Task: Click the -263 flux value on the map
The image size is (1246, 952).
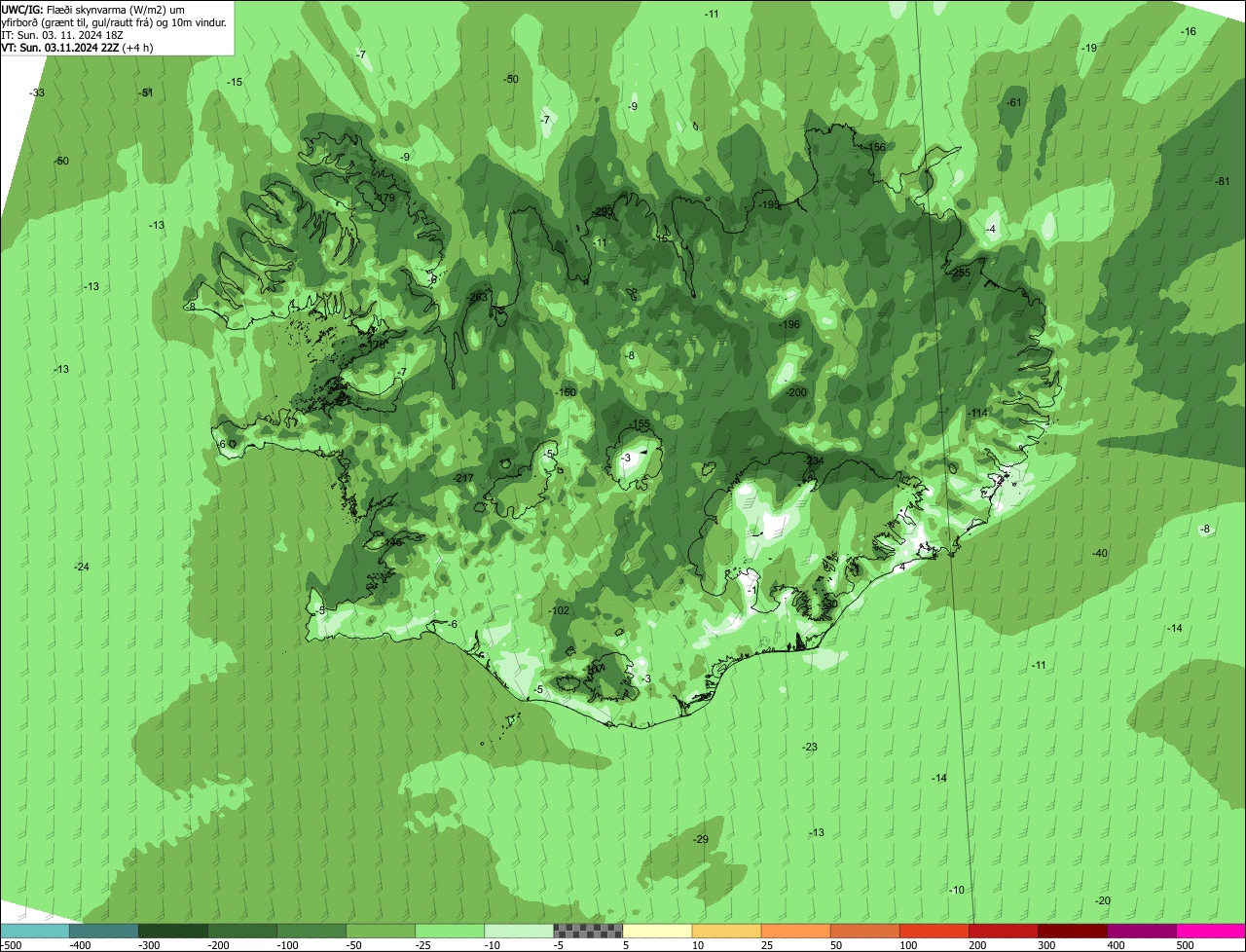Action: [478, 297]
